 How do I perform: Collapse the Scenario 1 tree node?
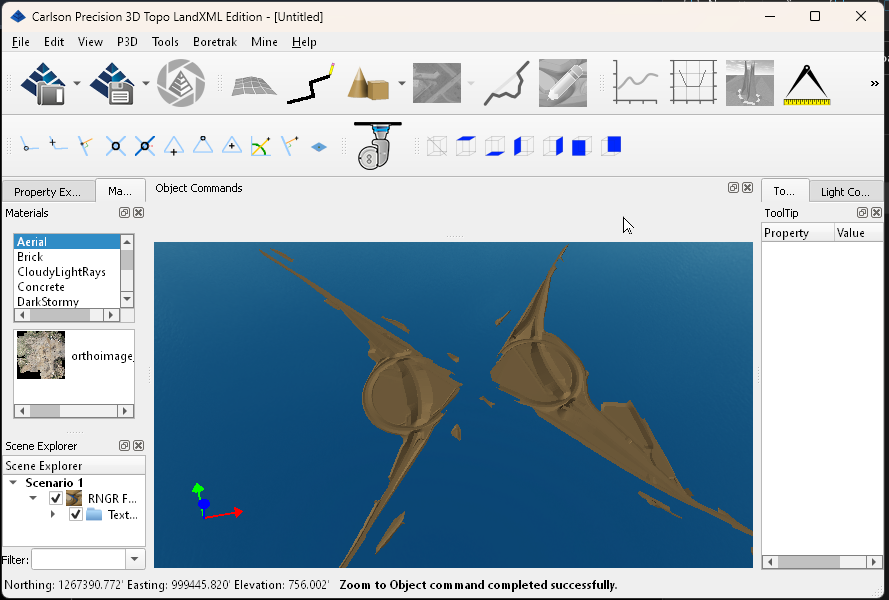coord(13,482)
